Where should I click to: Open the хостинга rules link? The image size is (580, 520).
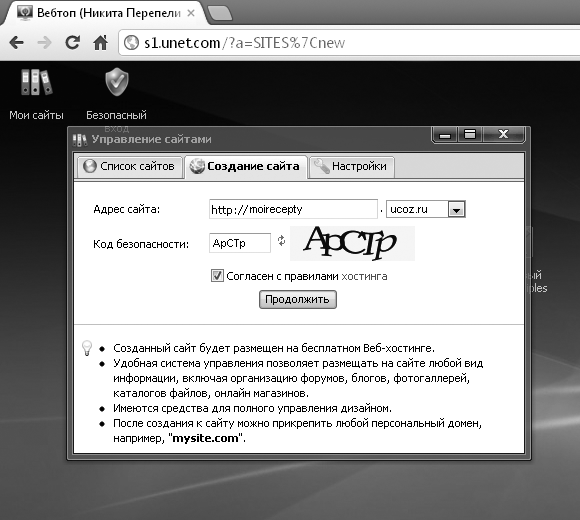point(364,276)
